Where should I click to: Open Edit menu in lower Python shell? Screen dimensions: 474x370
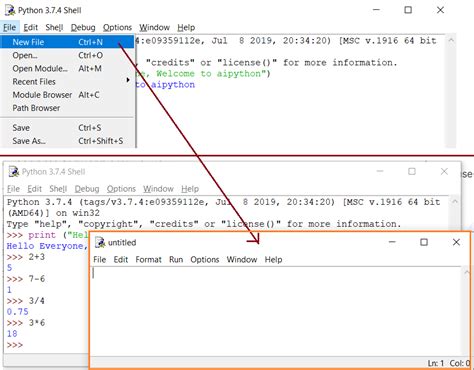35,189
